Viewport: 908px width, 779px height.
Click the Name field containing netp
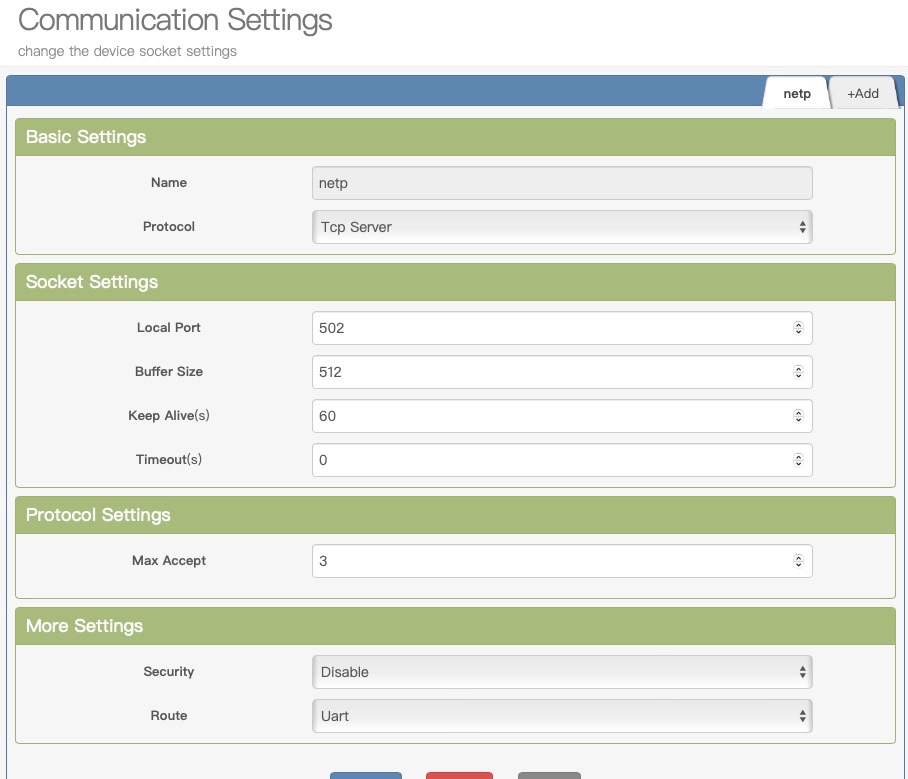[x=561, y=183]
